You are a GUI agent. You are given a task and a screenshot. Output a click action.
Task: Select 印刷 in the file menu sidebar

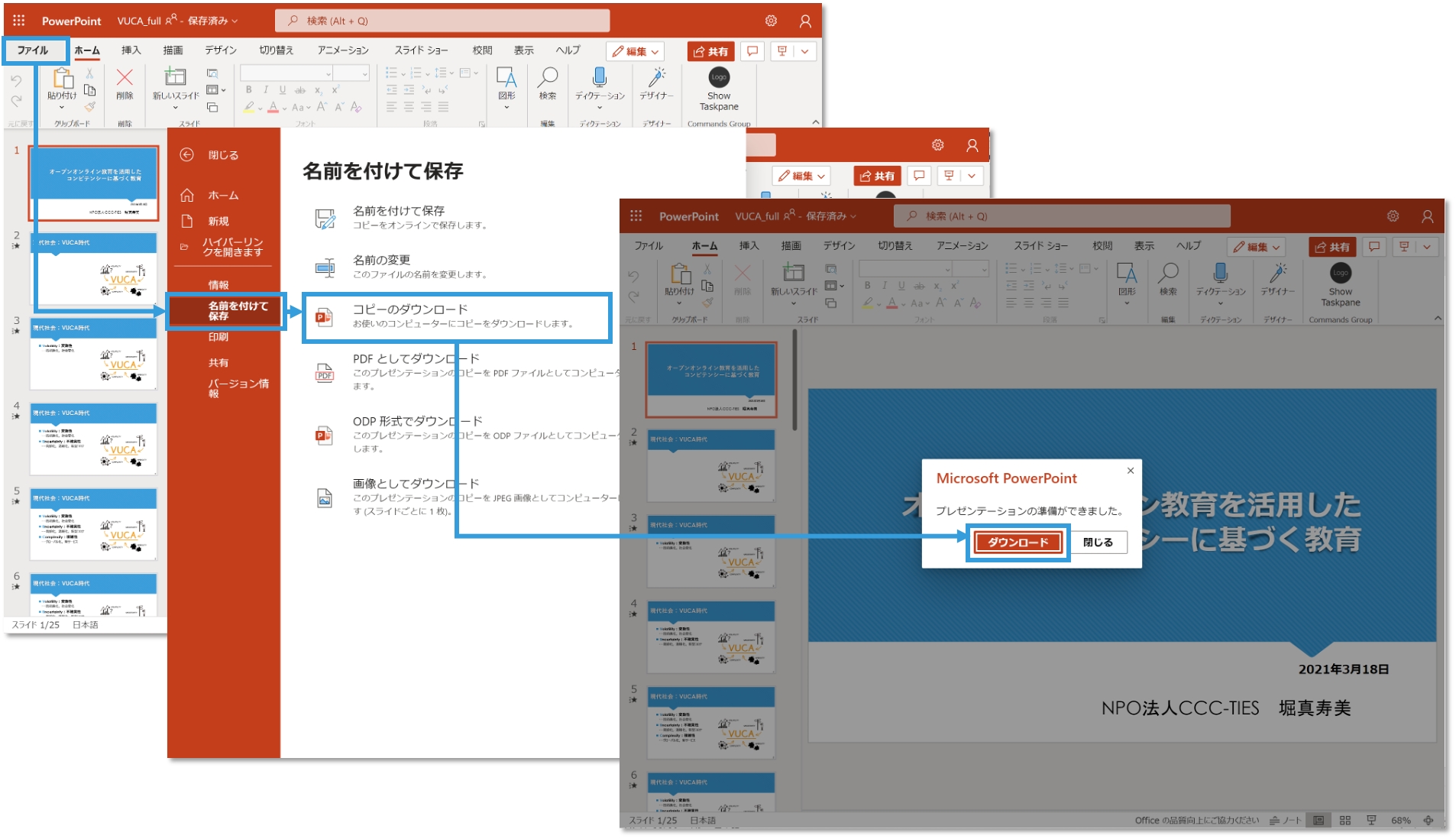coord(218,337)
